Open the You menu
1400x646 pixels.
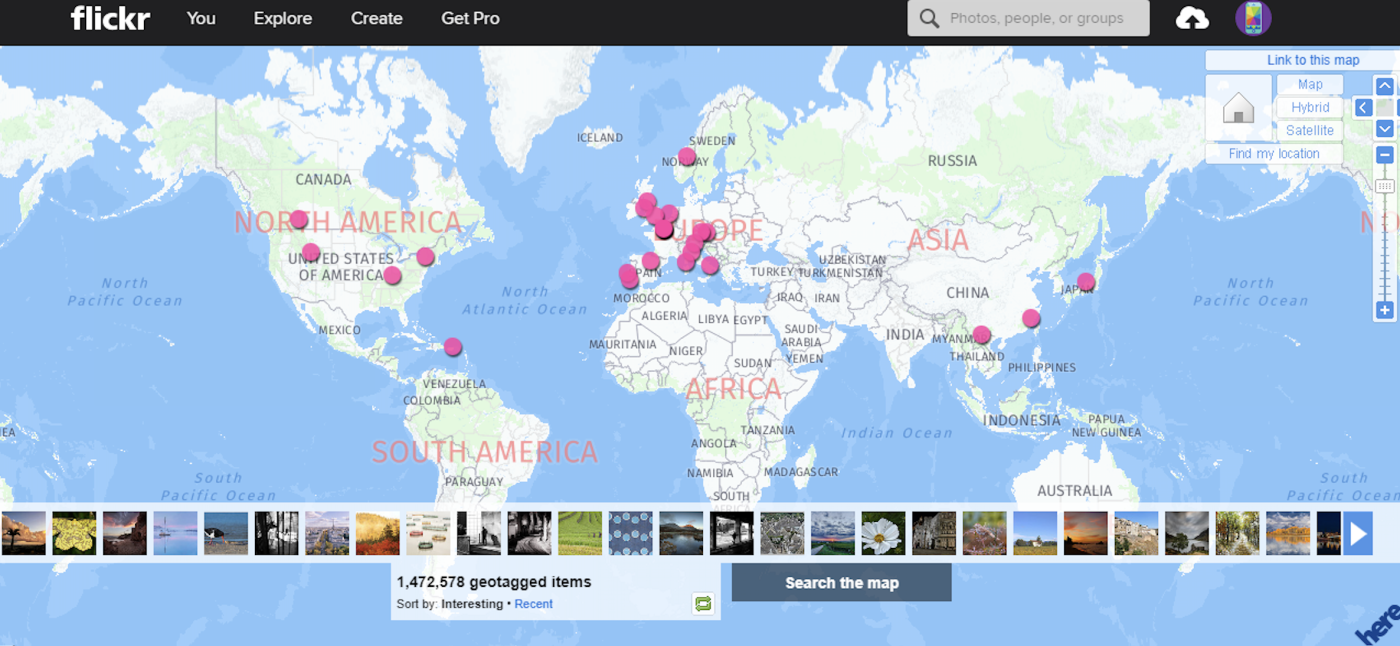pyautogui.click(x=201, y=18)
